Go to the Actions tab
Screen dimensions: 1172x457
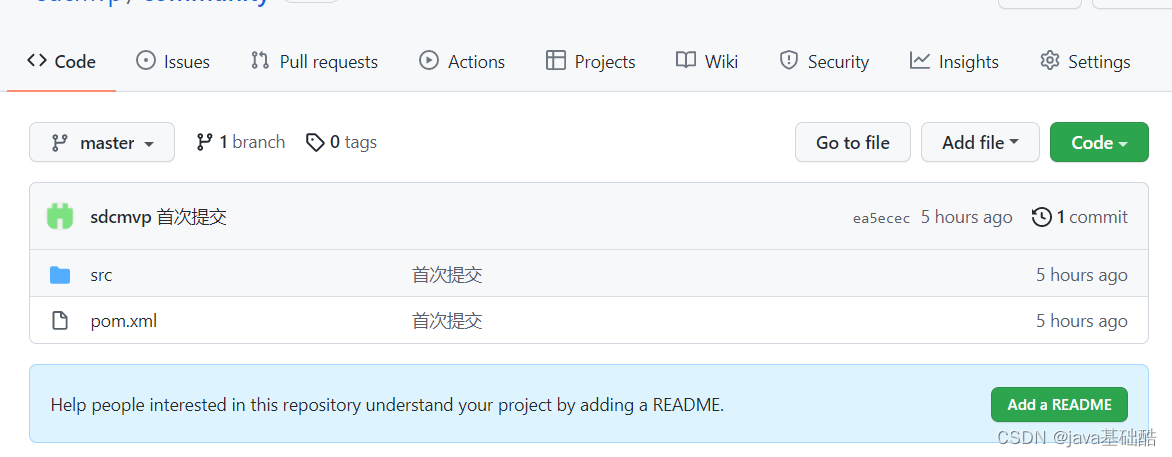pyautogui.click(x=462, y=61)
